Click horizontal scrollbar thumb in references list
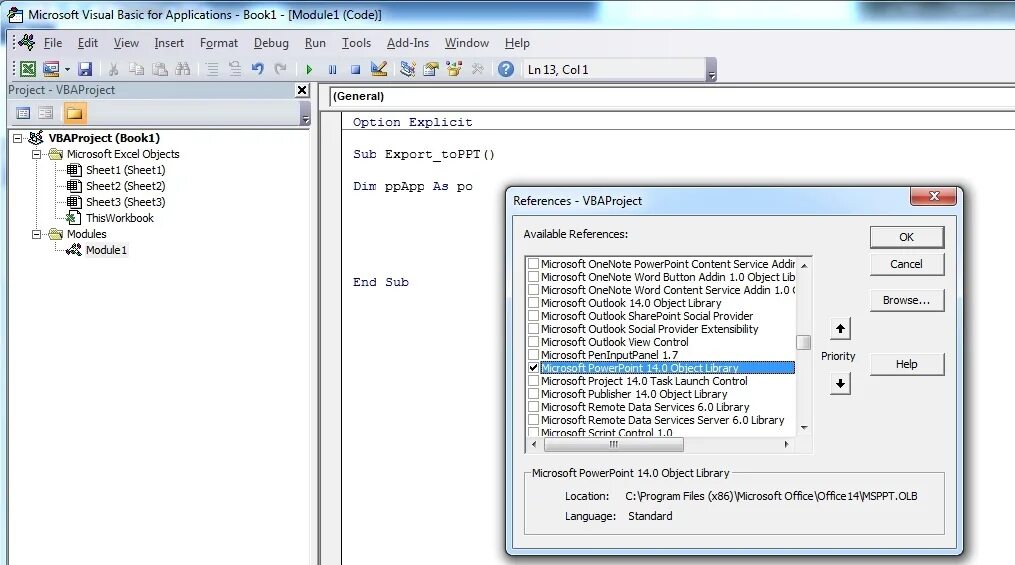Image resolution: width=1015 pixels, height=565 pixels. [614, 445]
